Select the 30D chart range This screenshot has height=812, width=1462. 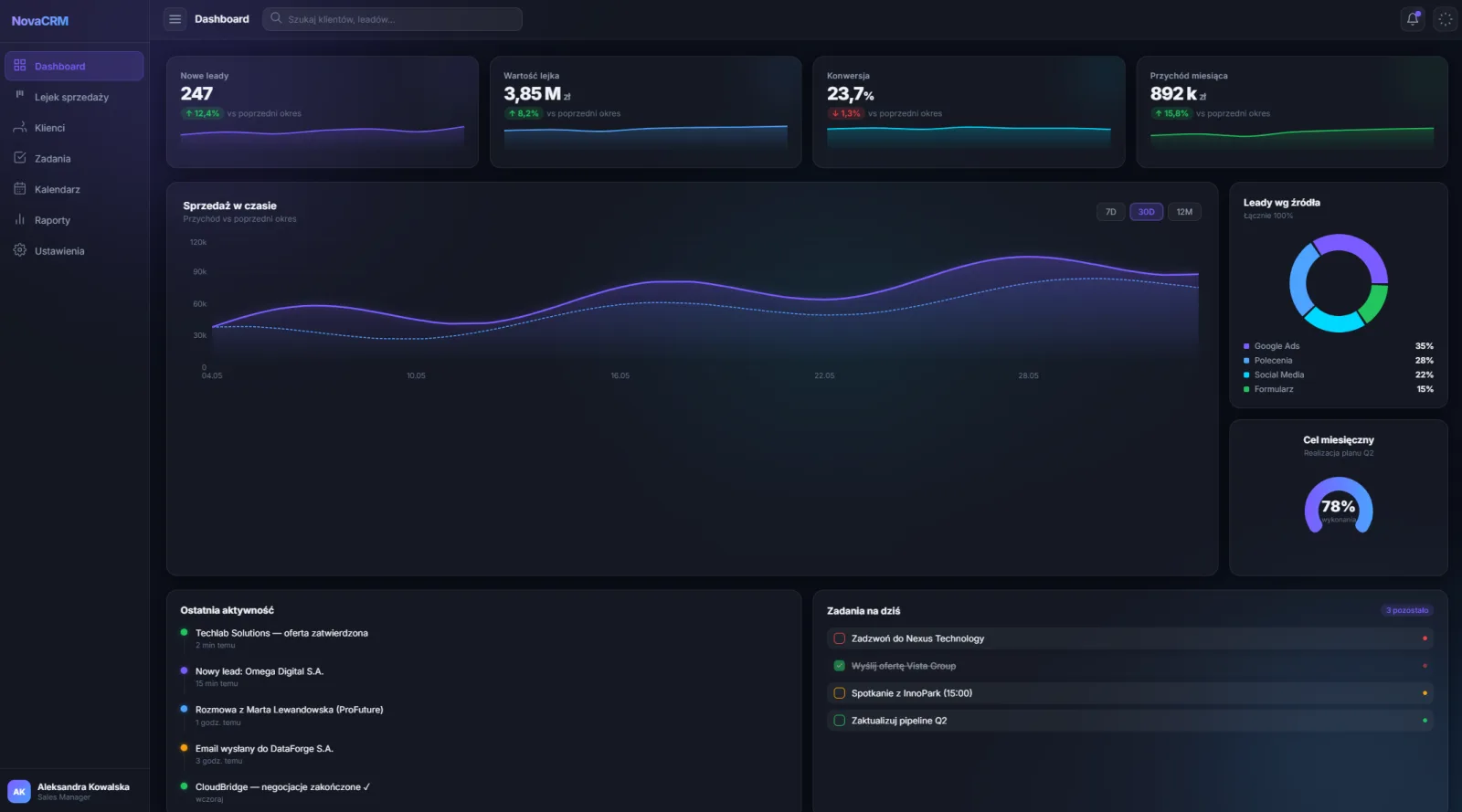1146,212
